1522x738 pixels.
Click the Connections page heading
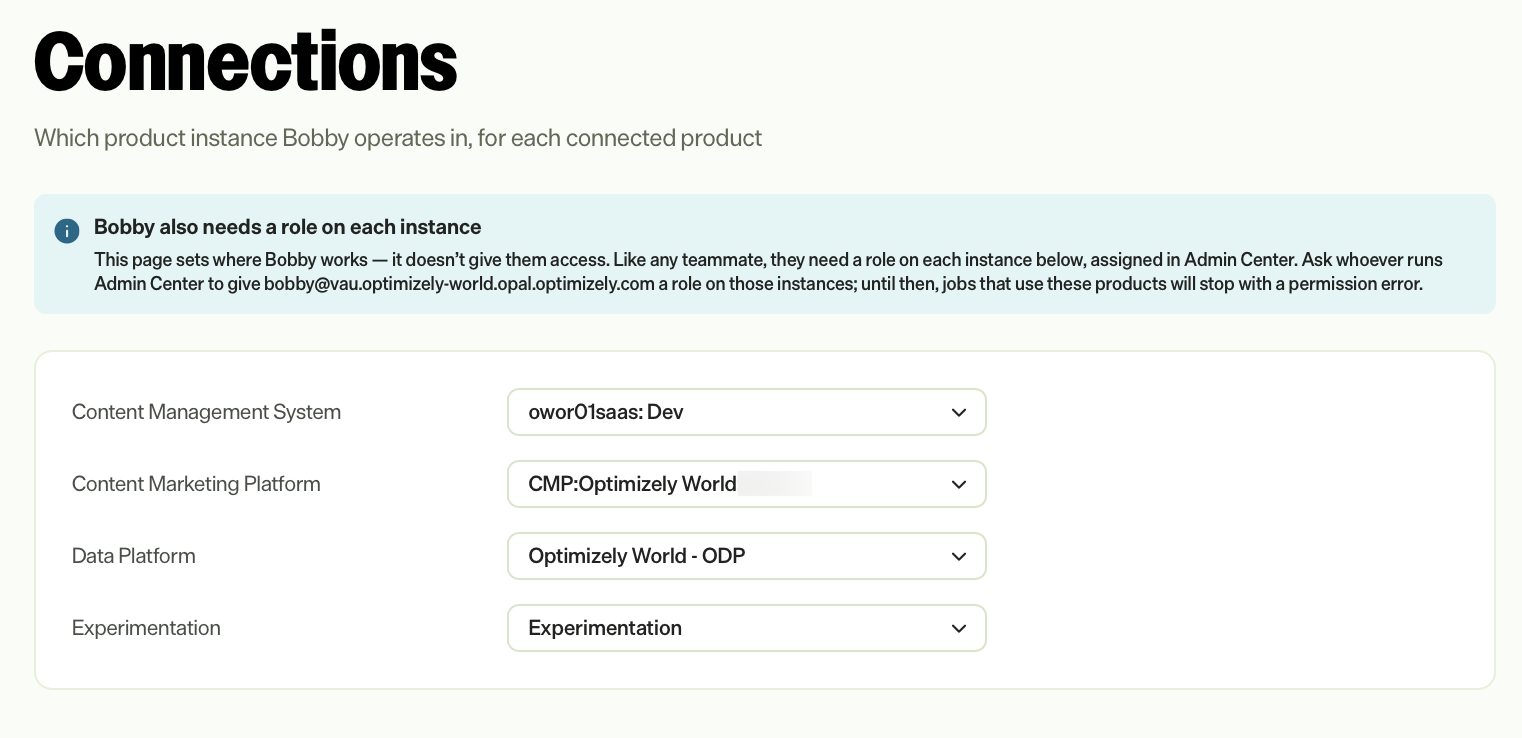pyautogui.click(x=246, y=62)
